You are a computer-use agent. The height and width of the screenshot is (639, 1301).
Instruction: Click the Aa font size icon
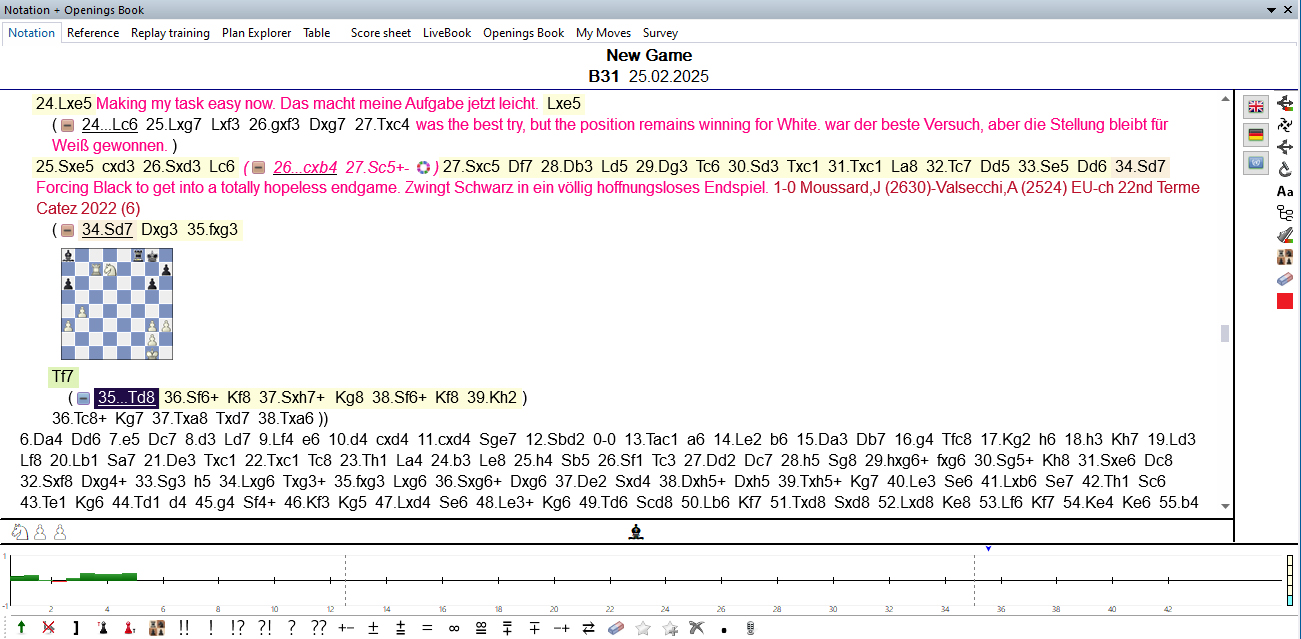pos(1285,191)
